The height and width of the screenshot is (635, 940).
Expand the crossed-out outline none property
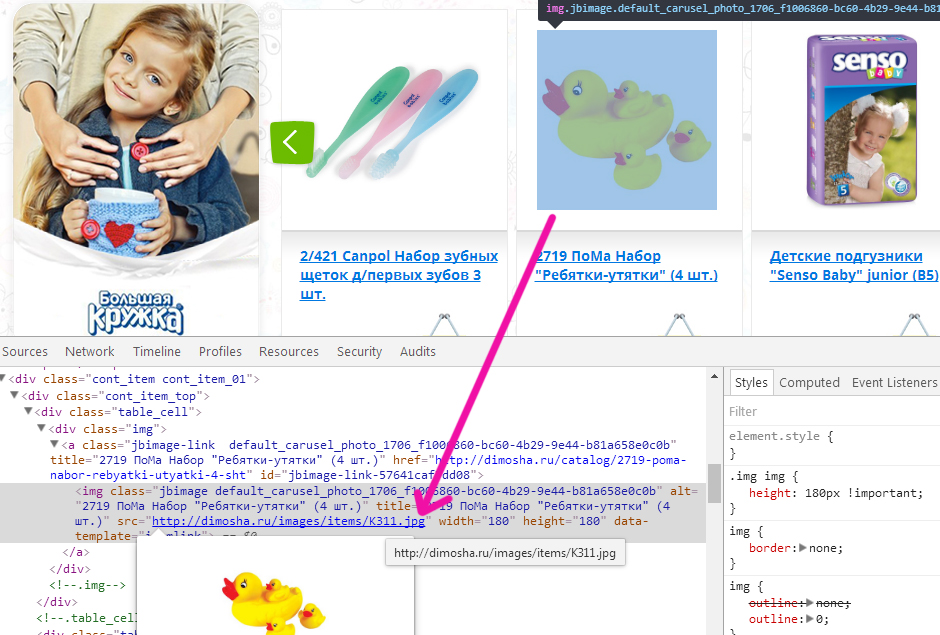point(809,603)
